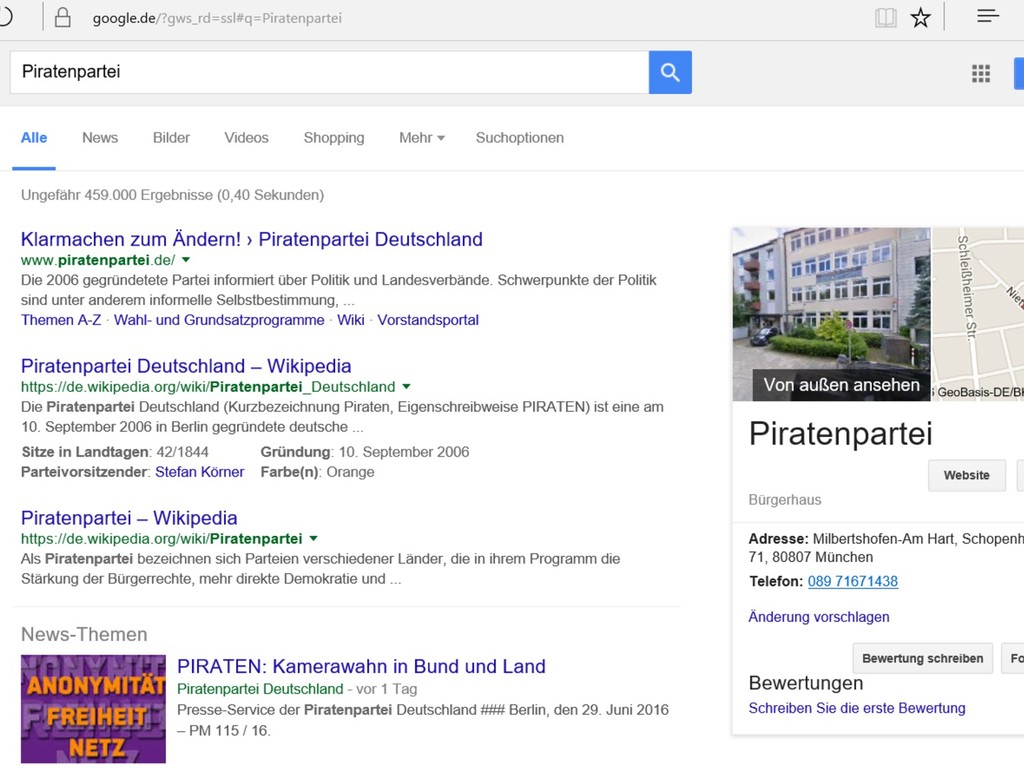Click the Website button in knowledge panel
The width and height of the screenshot is (1024, 768).
tap(967, 475)
